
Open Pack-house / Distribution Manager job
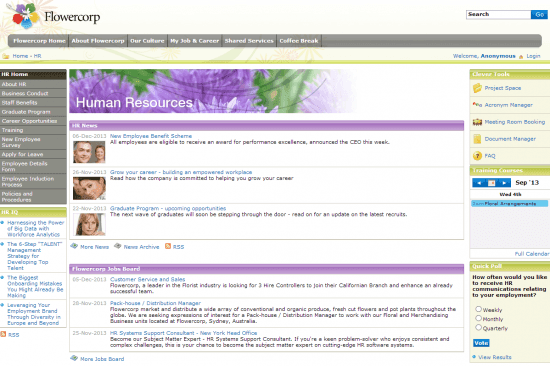pyautogui.click(x=155, y=303)
